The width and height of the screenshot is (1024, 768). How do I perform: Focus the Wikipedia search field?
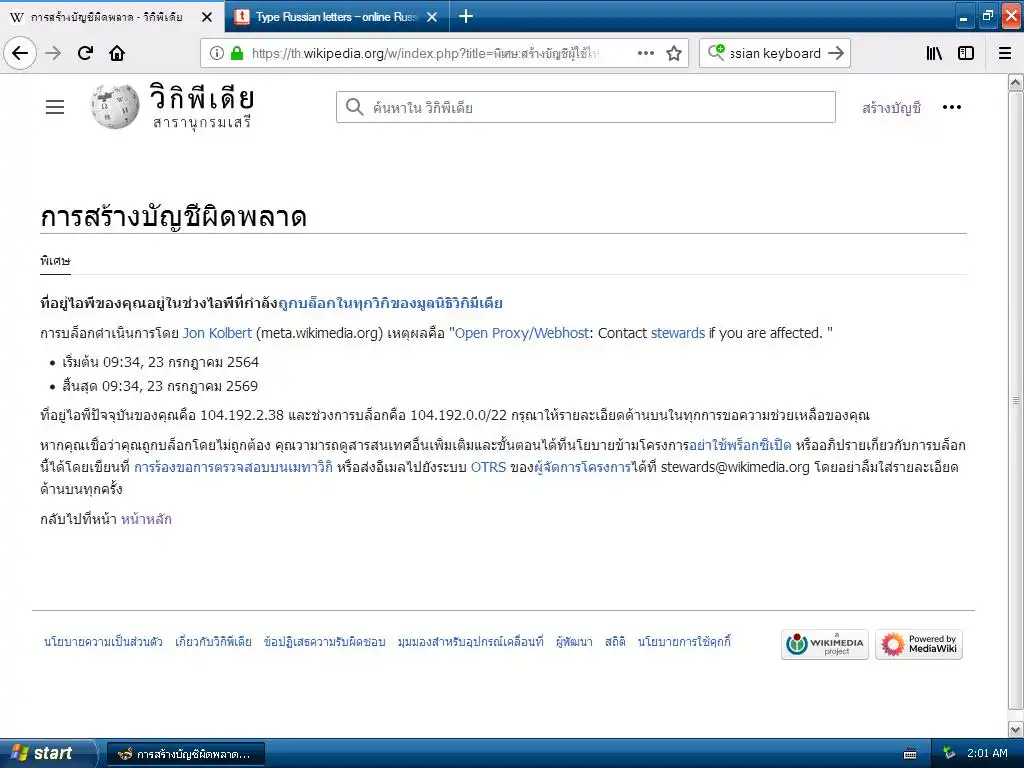click(586, 107)
